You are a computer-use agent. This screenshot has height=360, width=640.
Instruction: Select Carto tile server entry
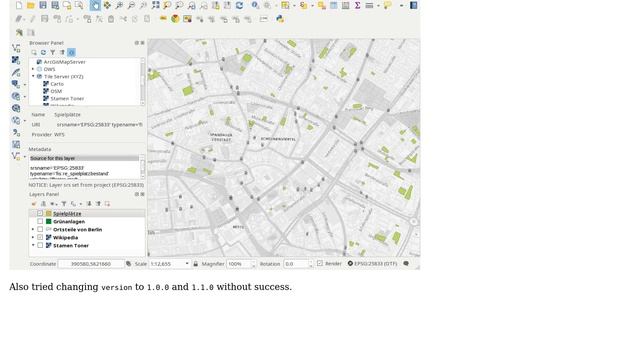point(57,84)
